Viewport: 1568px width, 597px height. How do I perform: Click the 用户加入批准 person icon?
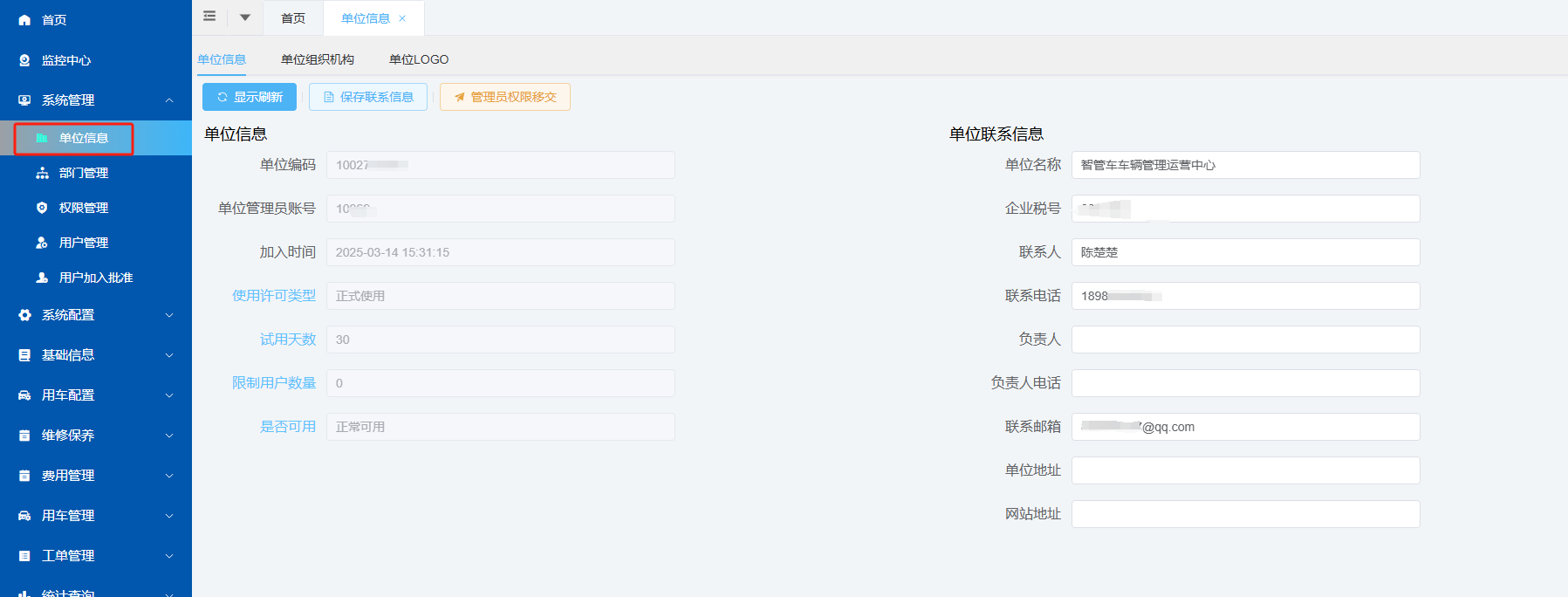(x=42, y=278)
